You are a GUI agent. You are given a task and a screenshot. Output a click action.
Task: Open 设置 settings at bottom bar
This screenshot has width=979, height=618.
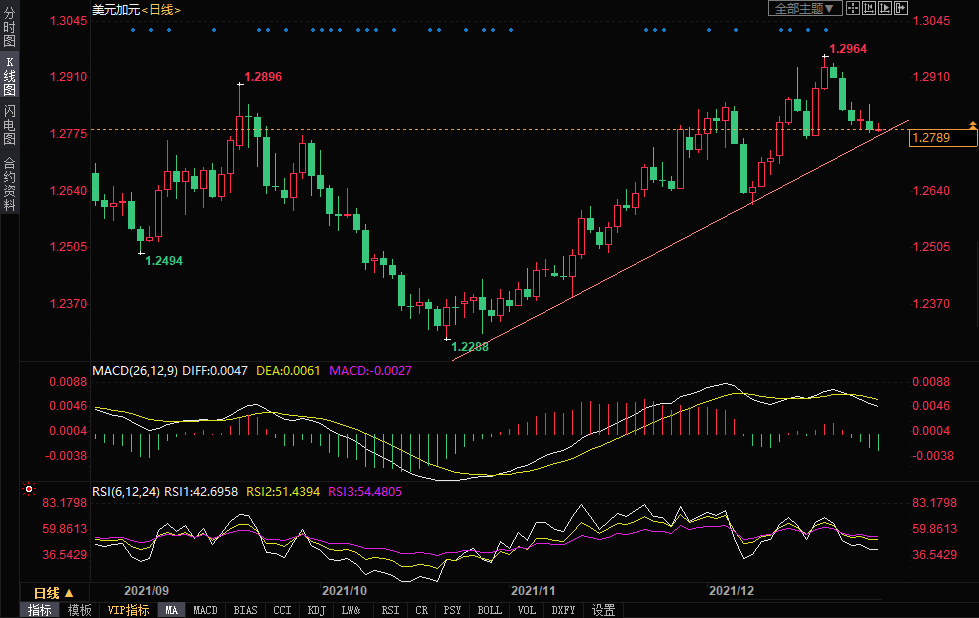point(603,610)
